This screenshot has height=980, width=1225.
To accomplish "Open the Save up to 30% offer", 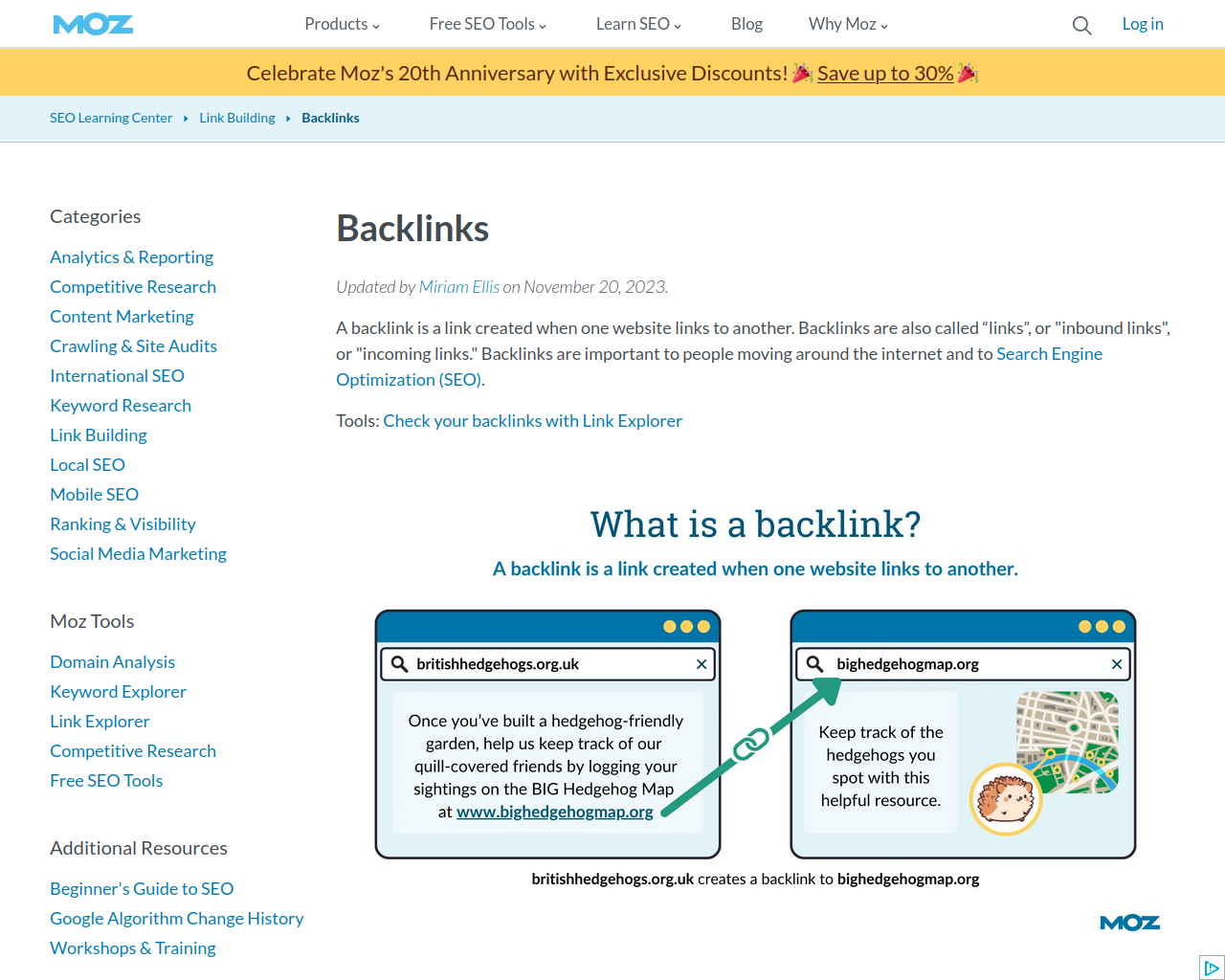I will coord(885,73).
